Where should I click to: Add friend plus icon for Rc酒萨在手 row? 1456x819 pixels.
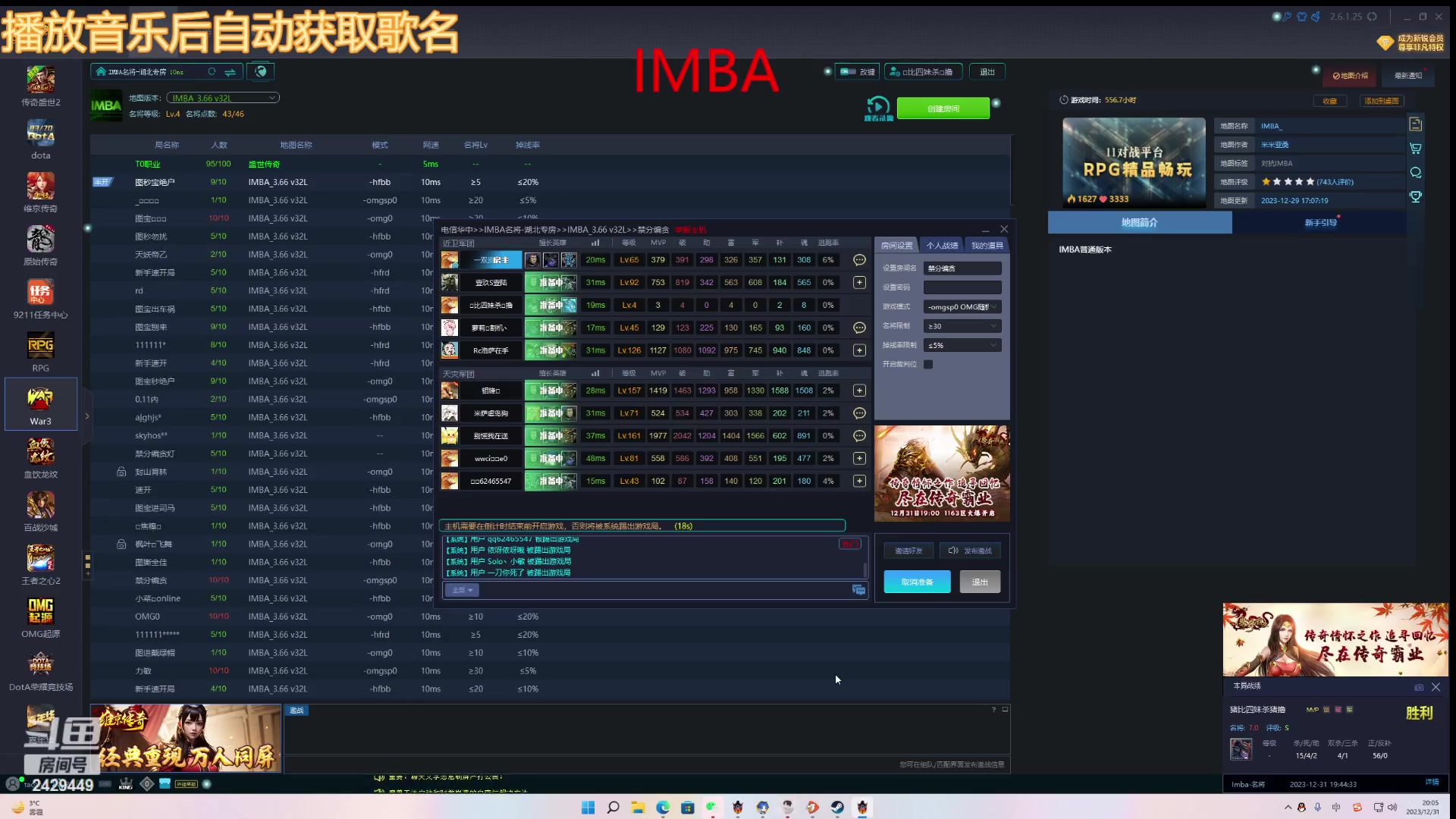pos(859,350)
